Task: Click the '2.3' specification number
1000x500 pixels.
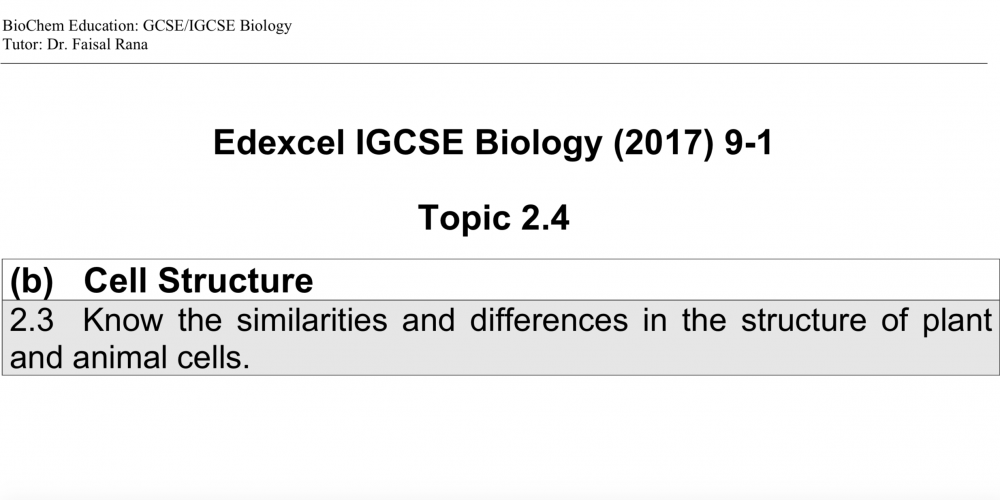Action: [32, 320]
